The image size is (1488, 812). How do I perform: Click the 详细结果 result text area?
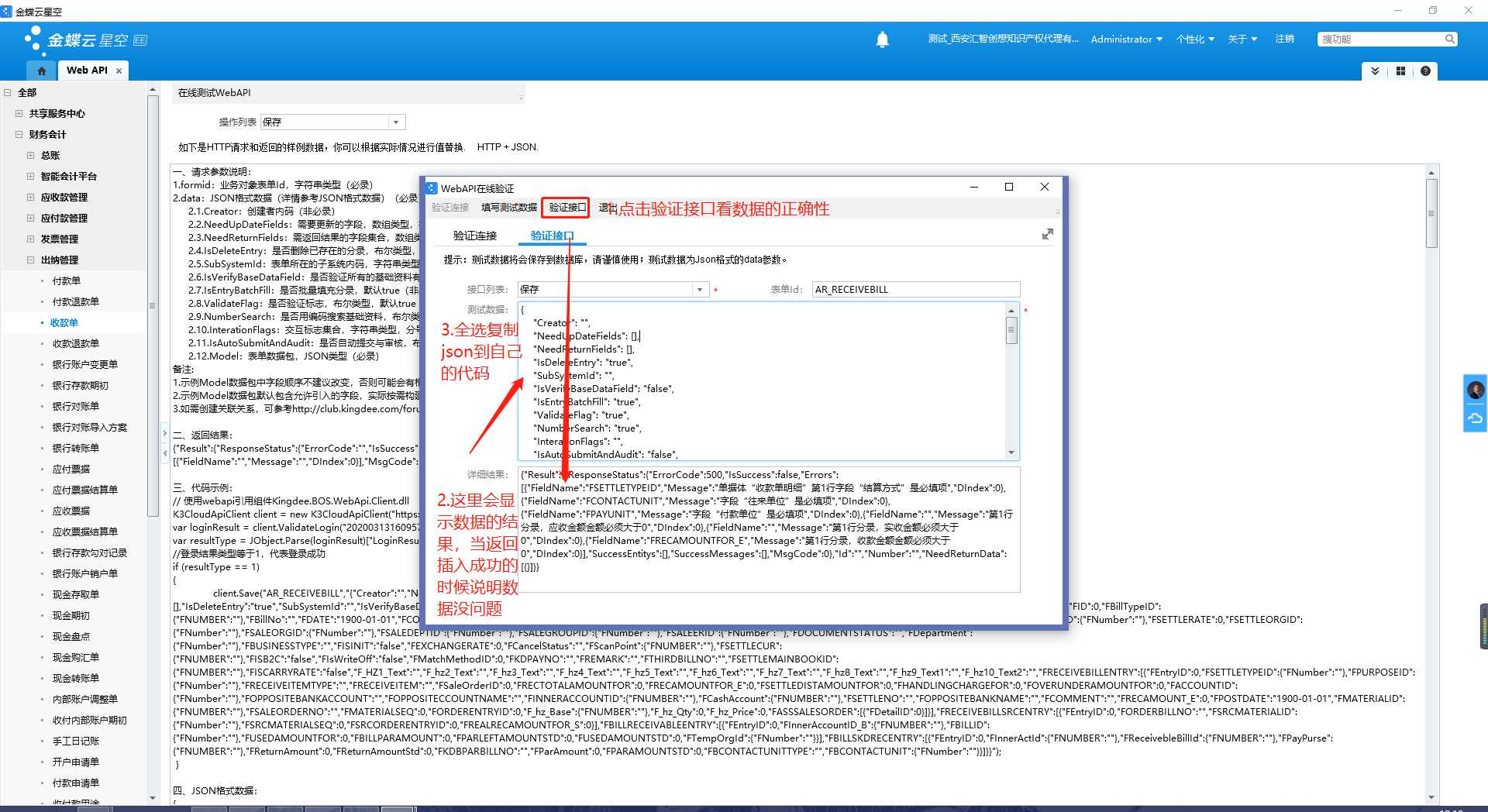pos(769,529)
